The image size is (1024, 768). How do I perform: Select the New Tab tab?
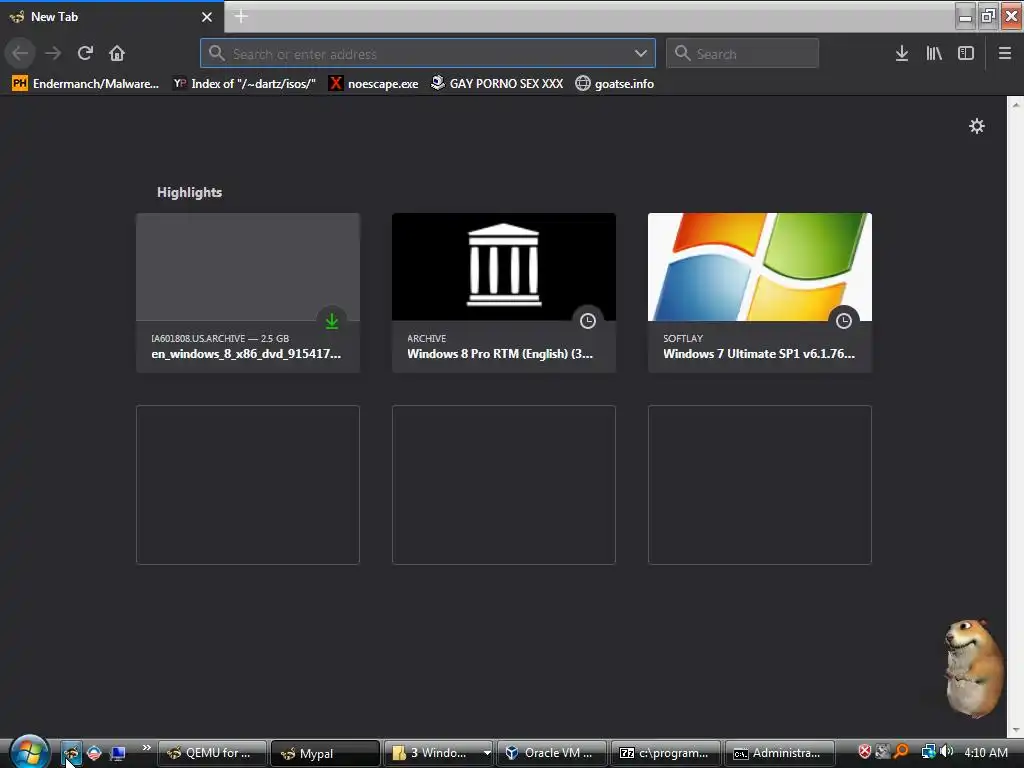point(112,17)
